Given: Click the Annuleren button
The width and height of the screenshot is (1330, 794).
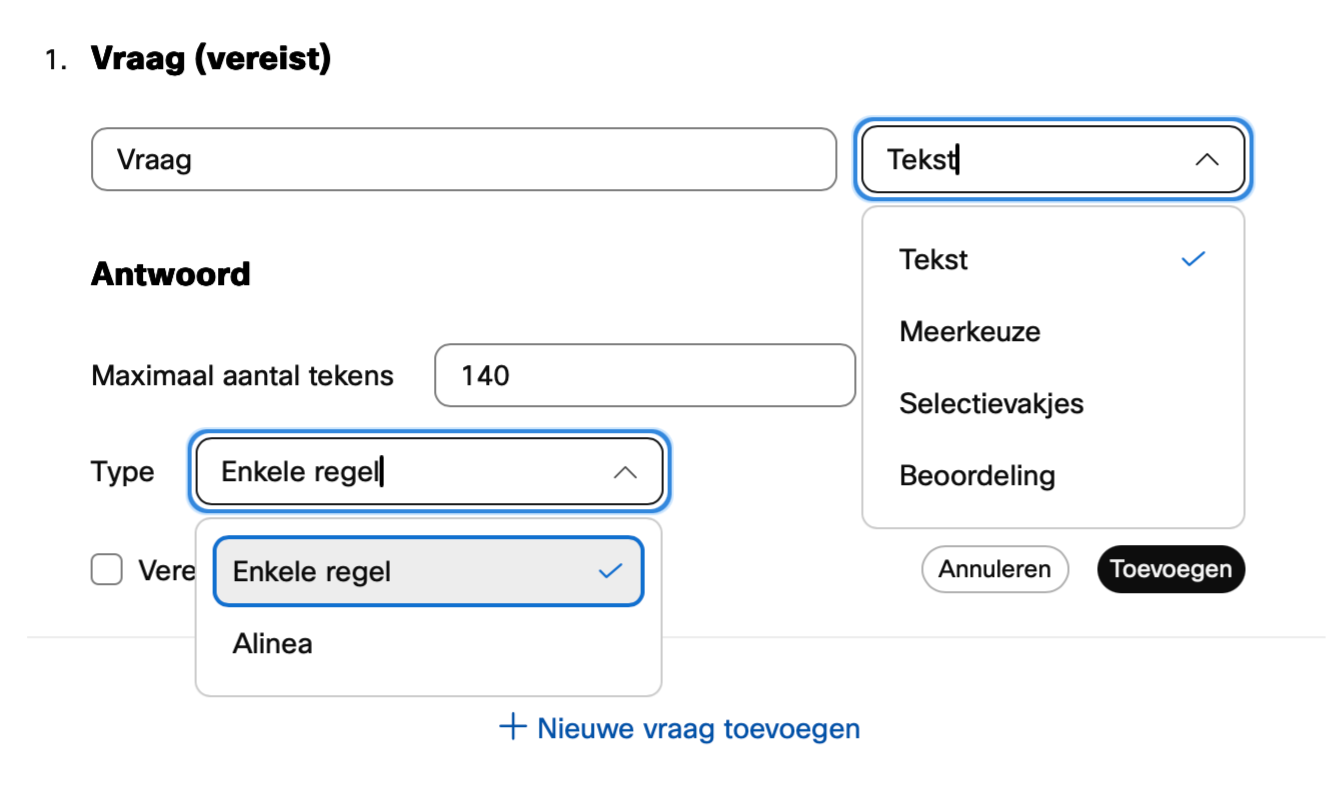Looking at the screenshot, I should (994, 569).
